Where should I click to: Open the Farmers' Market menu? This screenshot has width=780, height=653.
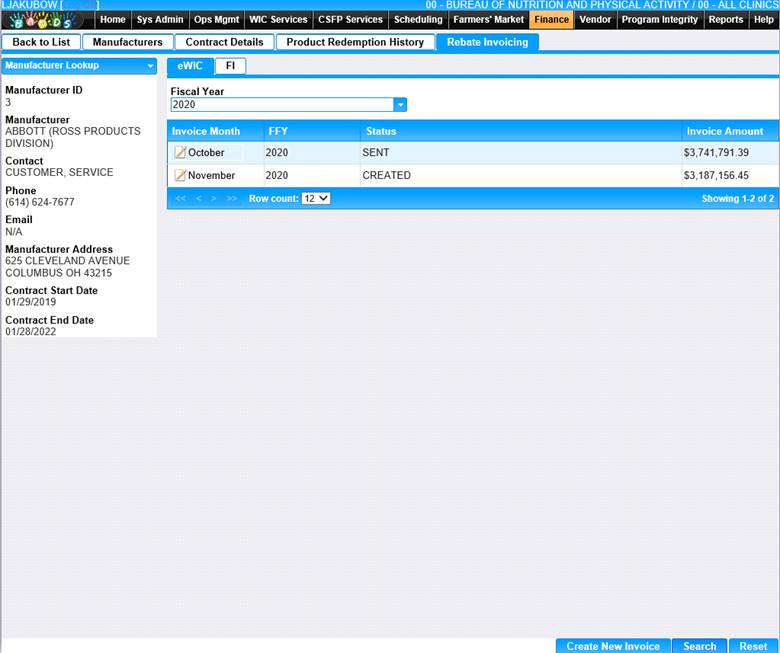coord(488,20)
